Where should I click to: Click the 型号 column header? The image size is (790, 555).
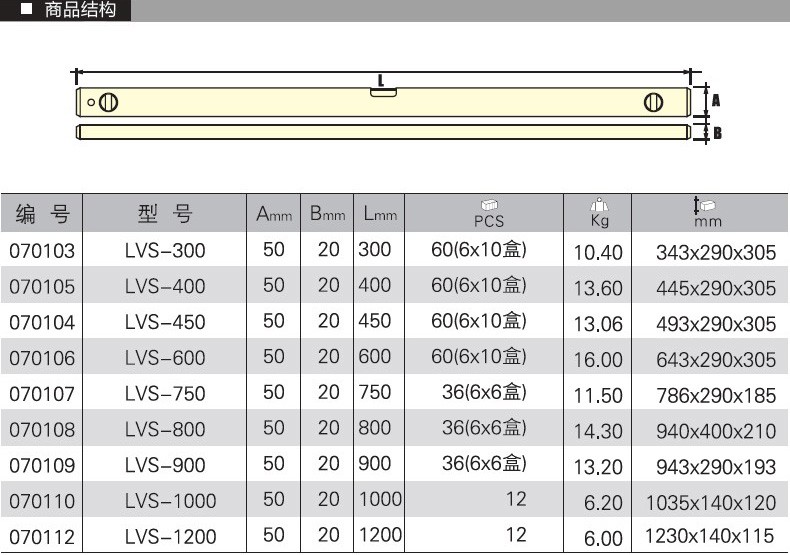(165, 213)
